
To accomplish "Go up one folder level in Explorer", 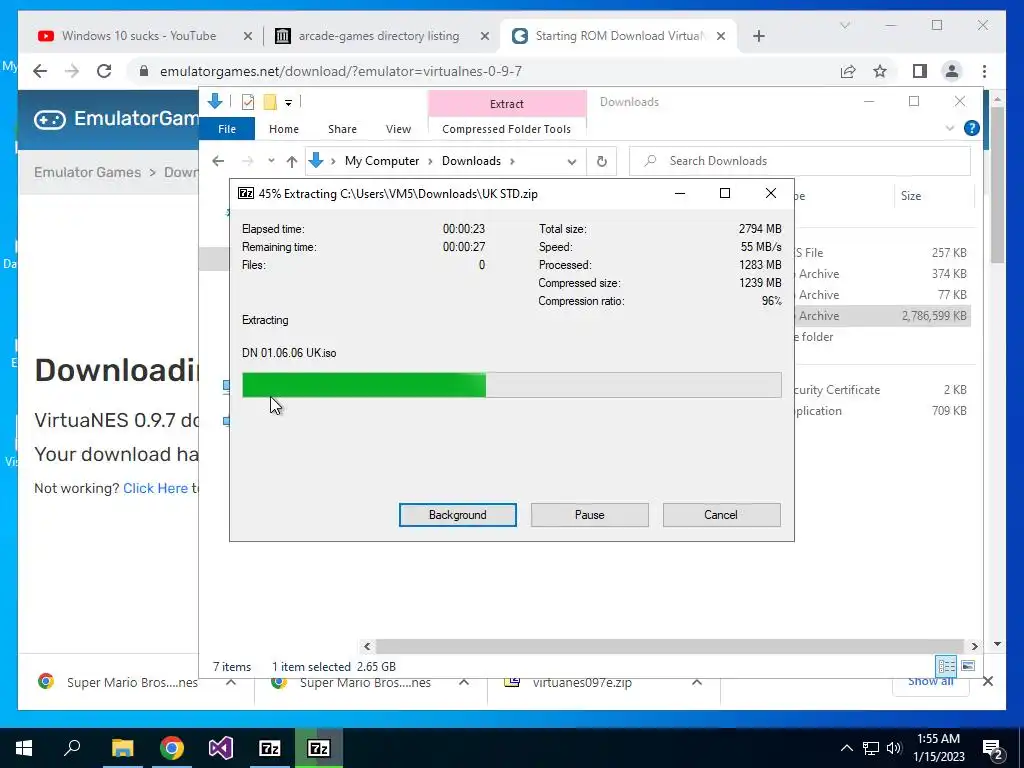I will (x=292, y=161).
